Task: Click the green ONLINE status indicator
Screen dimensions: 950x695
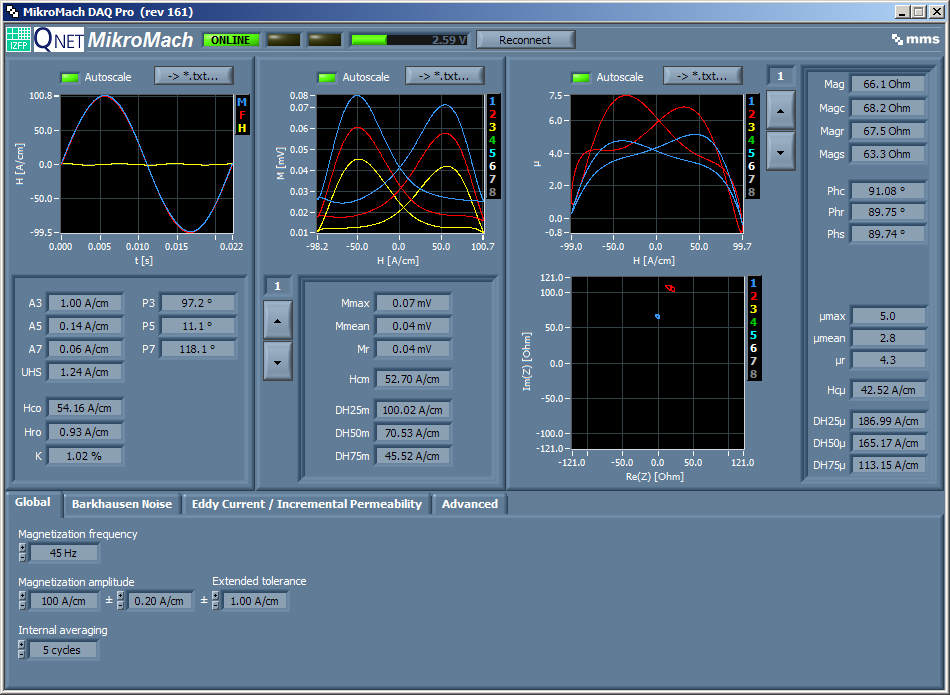Action: (x=231, y=40)
